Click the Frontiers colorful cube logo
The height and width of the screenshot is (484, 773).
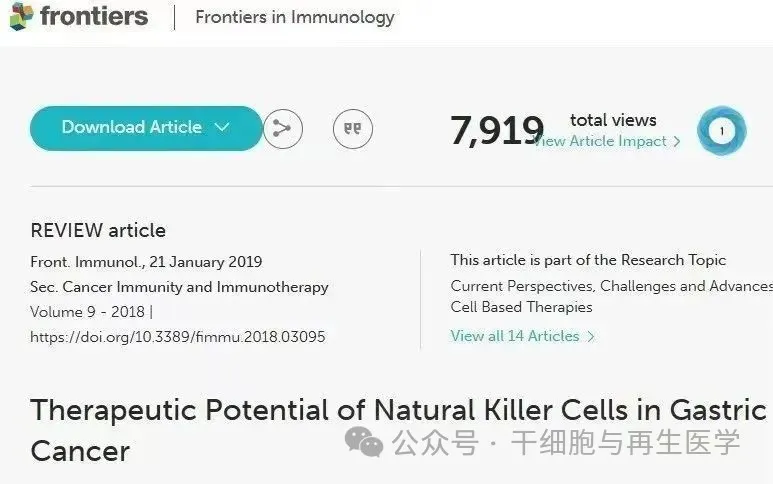tap(22, 16)
